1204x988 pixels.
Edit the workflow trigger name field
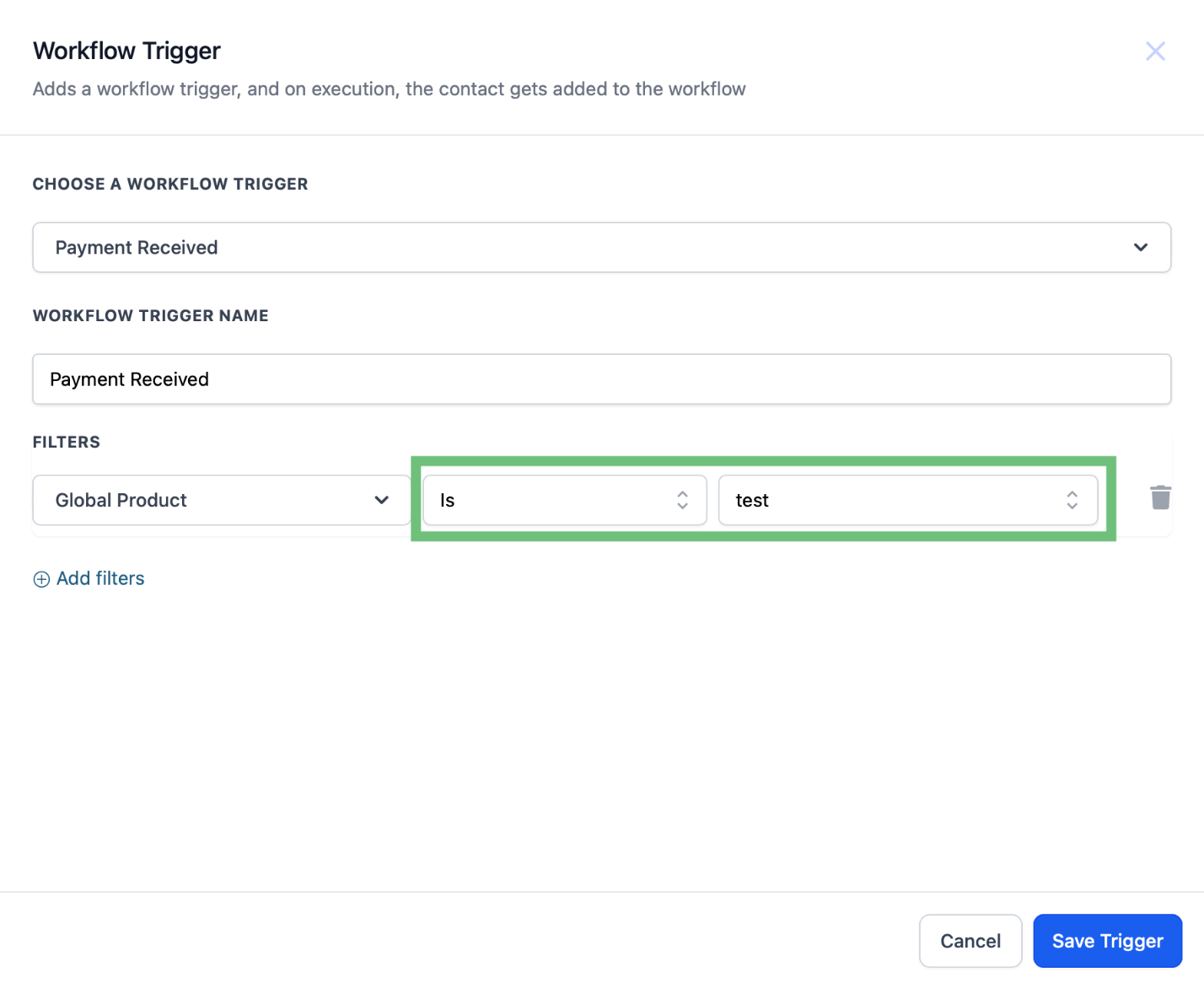click(601, 379)
